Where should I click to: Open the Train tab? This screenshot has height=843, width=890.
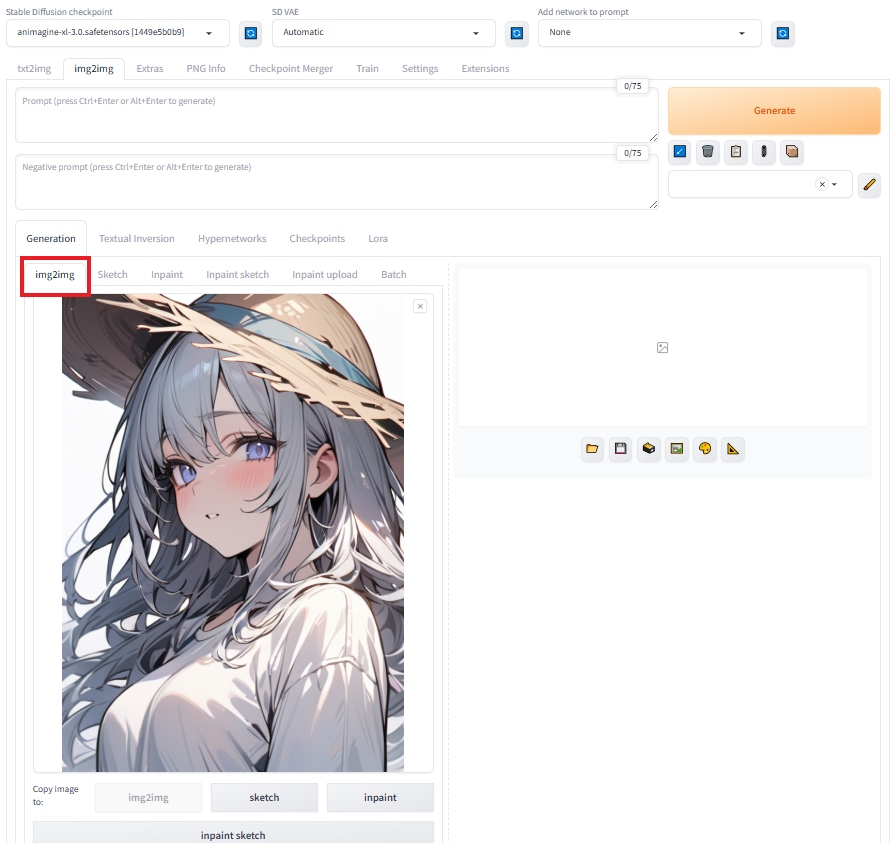[367, 69]
